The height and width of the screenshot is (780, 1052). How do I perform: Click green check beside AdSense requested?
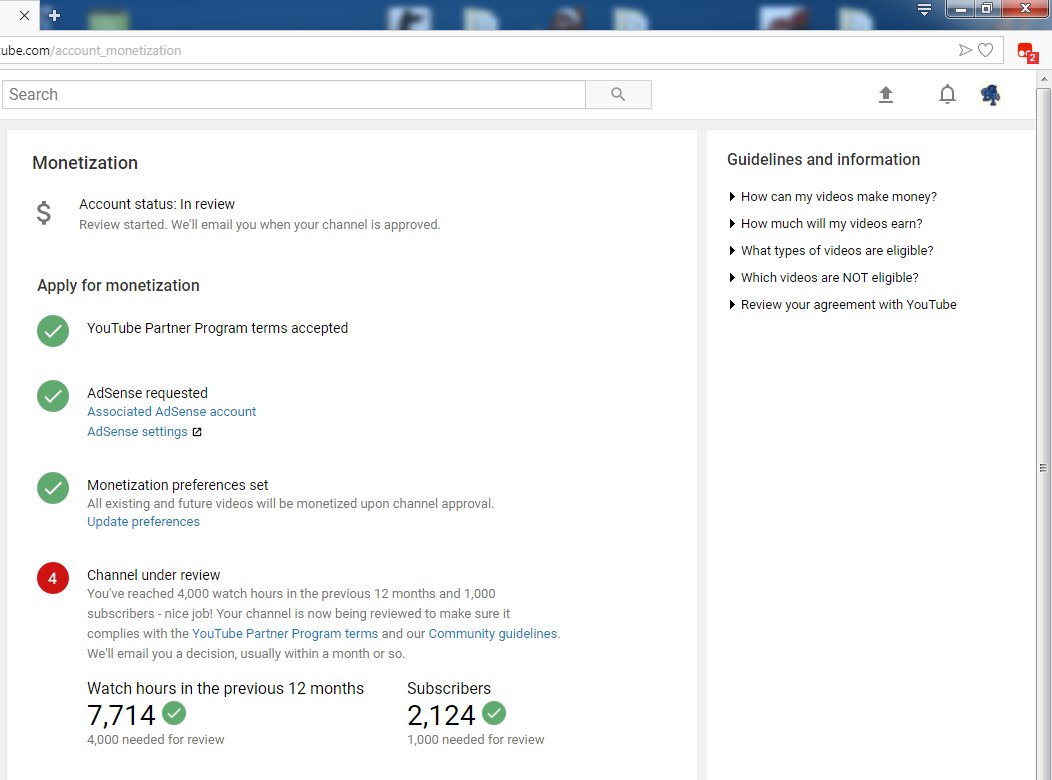pyautogui.click(x=53, y=396)
